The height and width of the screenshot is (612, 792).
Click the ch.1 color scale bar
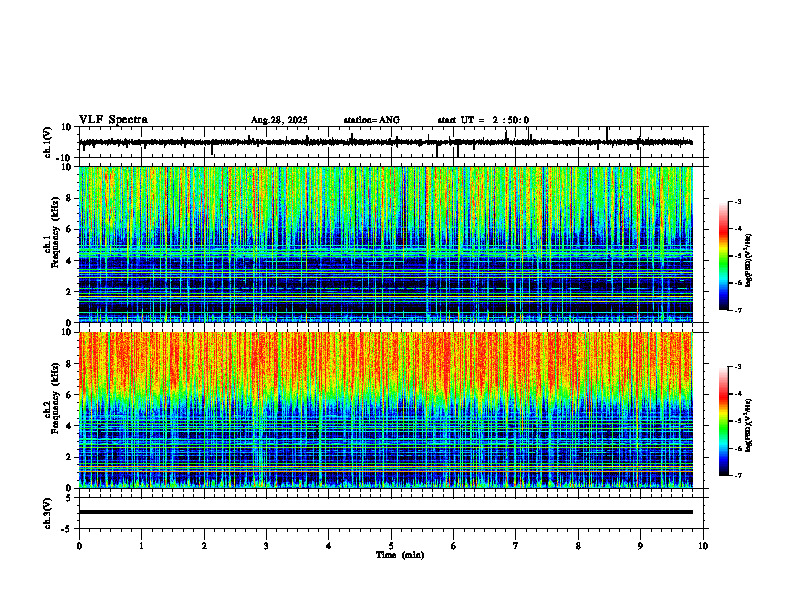[723, 256]
